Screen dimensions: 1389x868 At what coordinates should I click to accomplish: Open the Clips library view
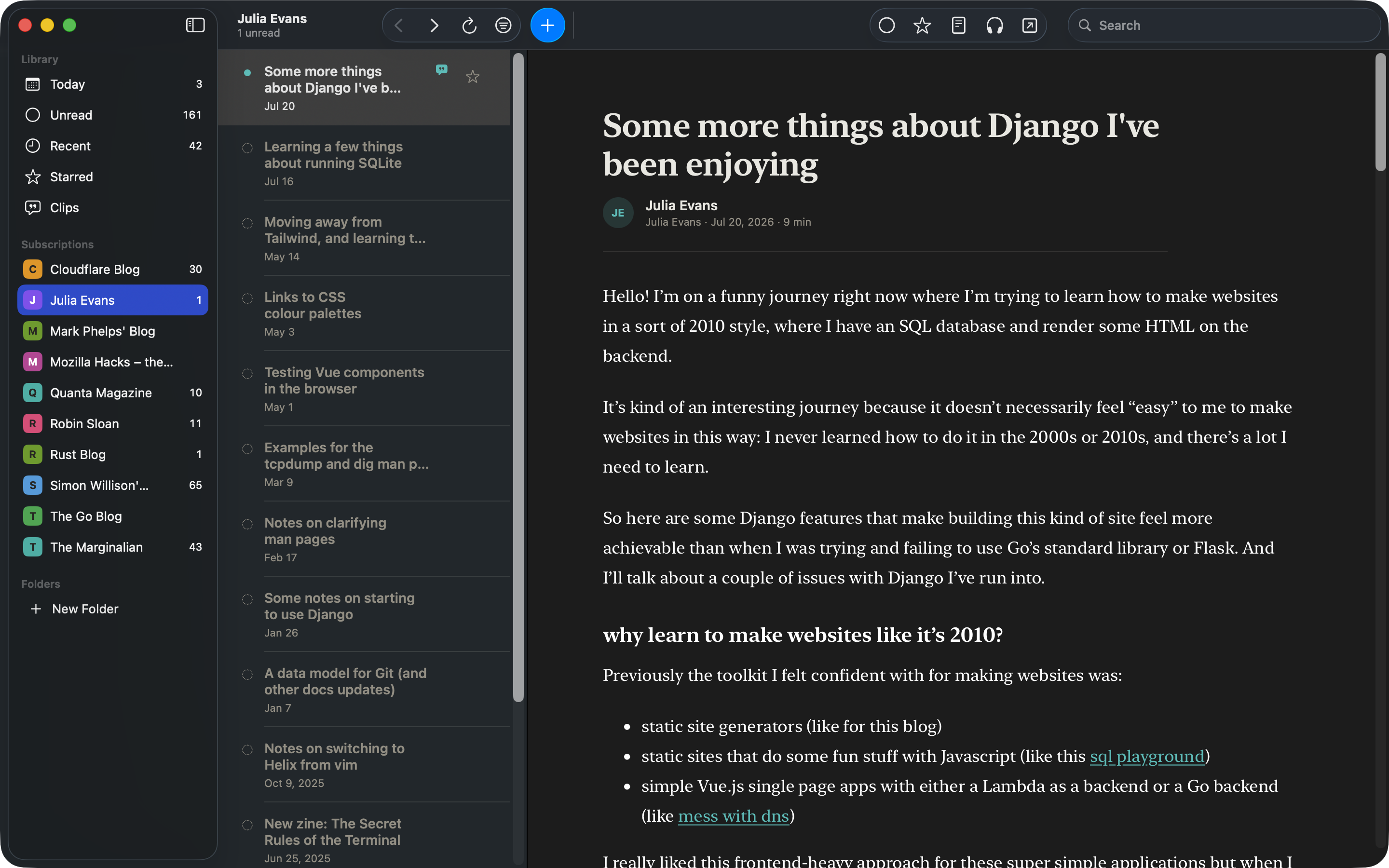click(113, 208)
